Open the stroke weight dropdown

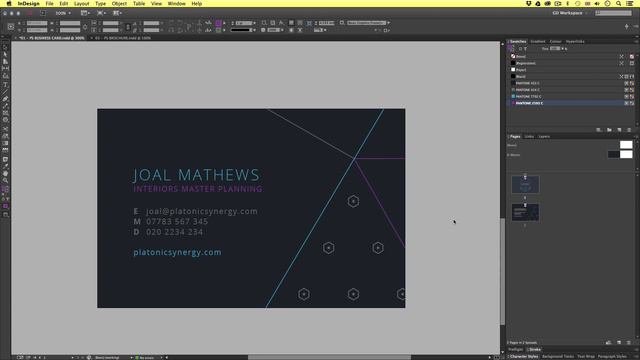[254, 23]
